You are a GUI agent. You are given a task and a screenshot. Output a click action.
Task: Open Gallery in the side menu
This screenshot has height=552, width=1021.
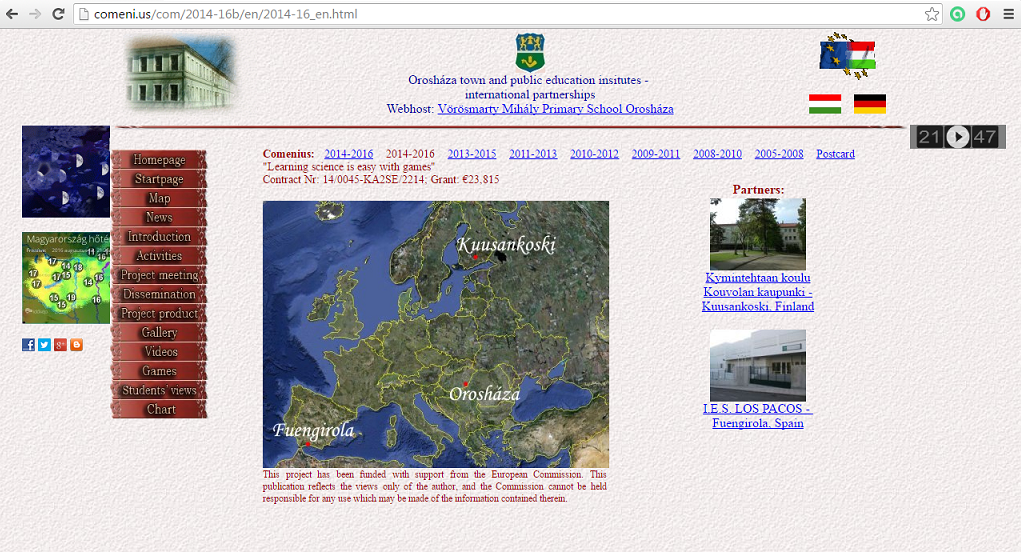click(x=160, y=333)
